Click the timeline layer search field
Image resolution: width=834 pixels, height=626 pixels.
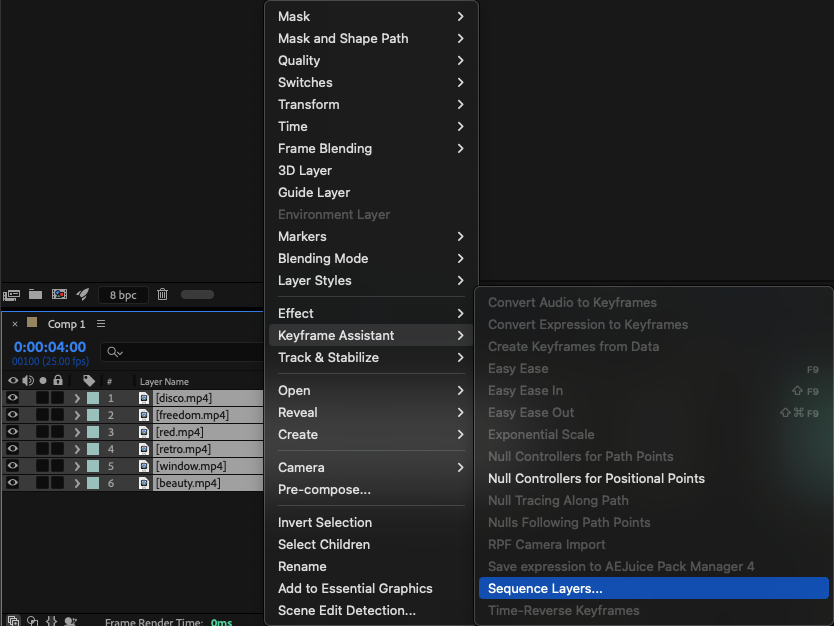click(182, 352)
